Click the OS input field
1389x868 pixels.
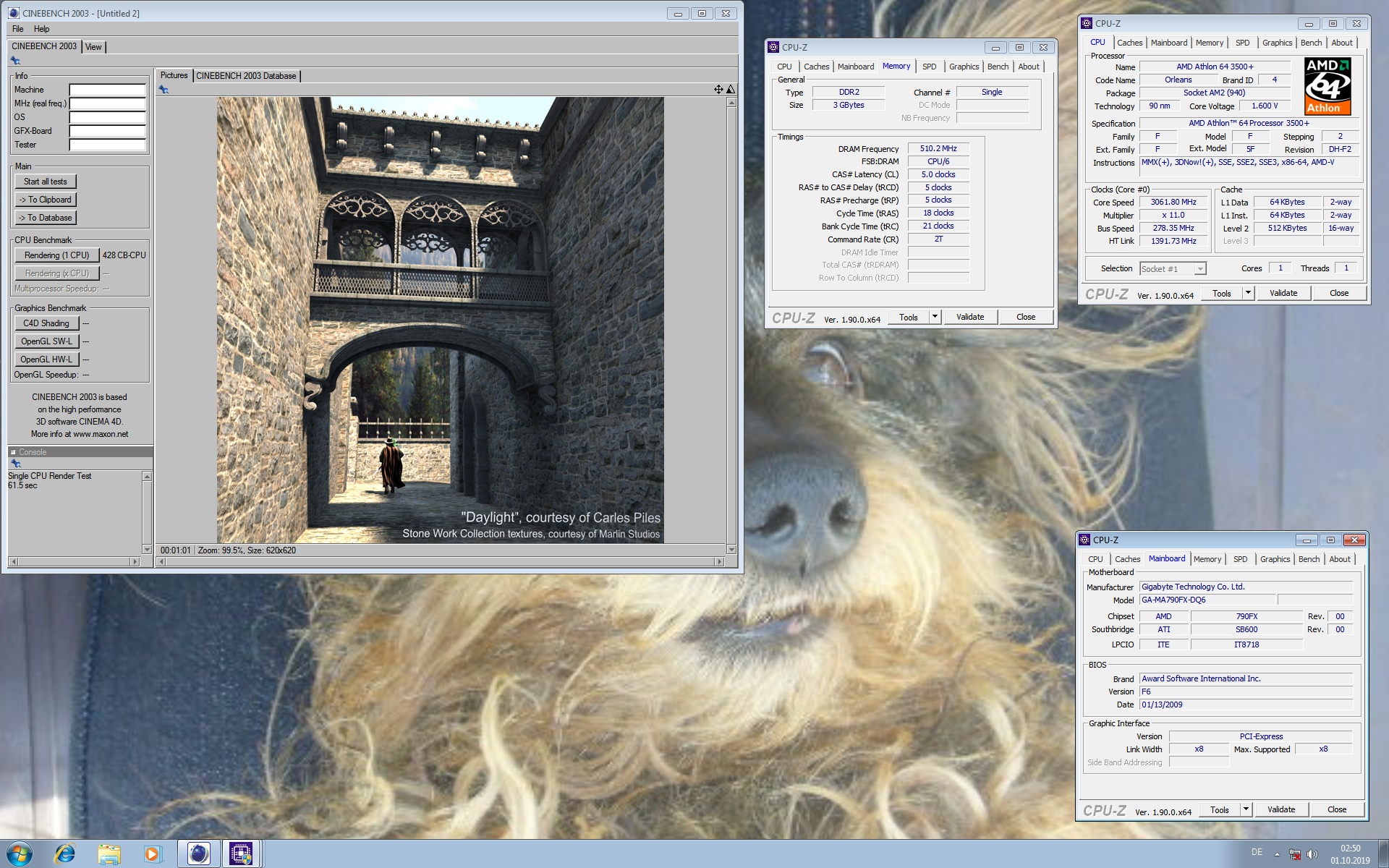tap(107, 117)
